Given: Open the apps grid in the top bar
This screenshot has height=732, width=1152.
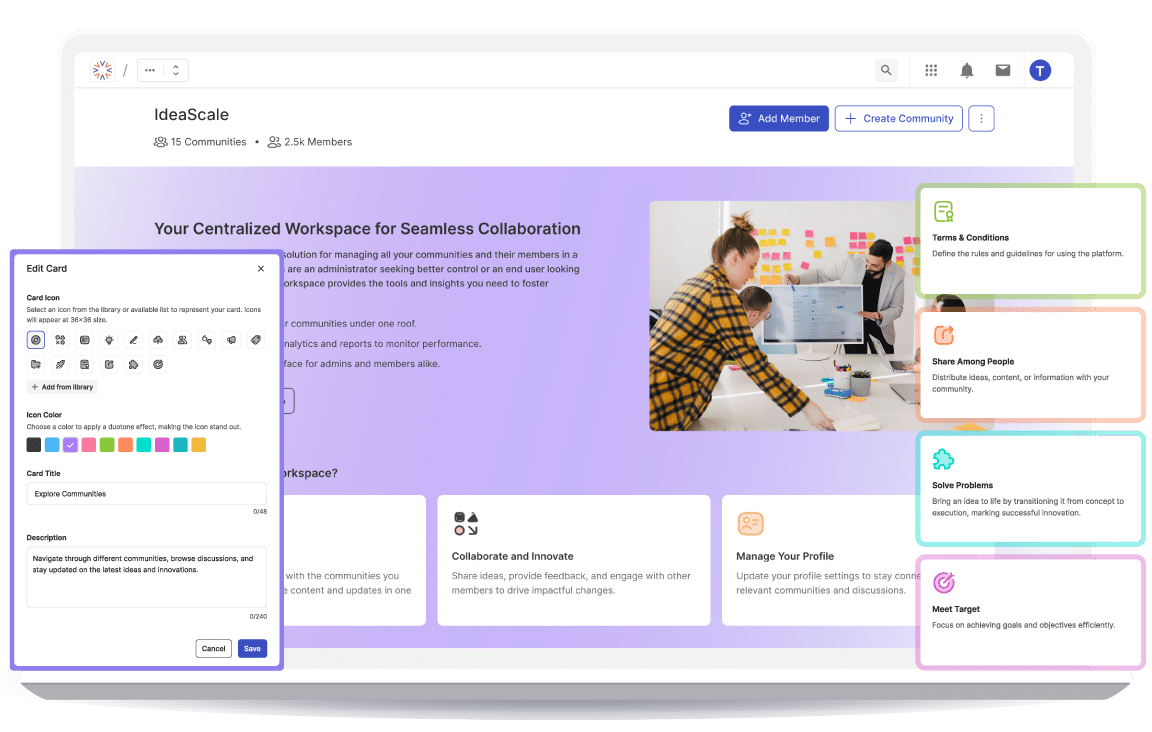Looking at the screenshot, I should (930, 70).
